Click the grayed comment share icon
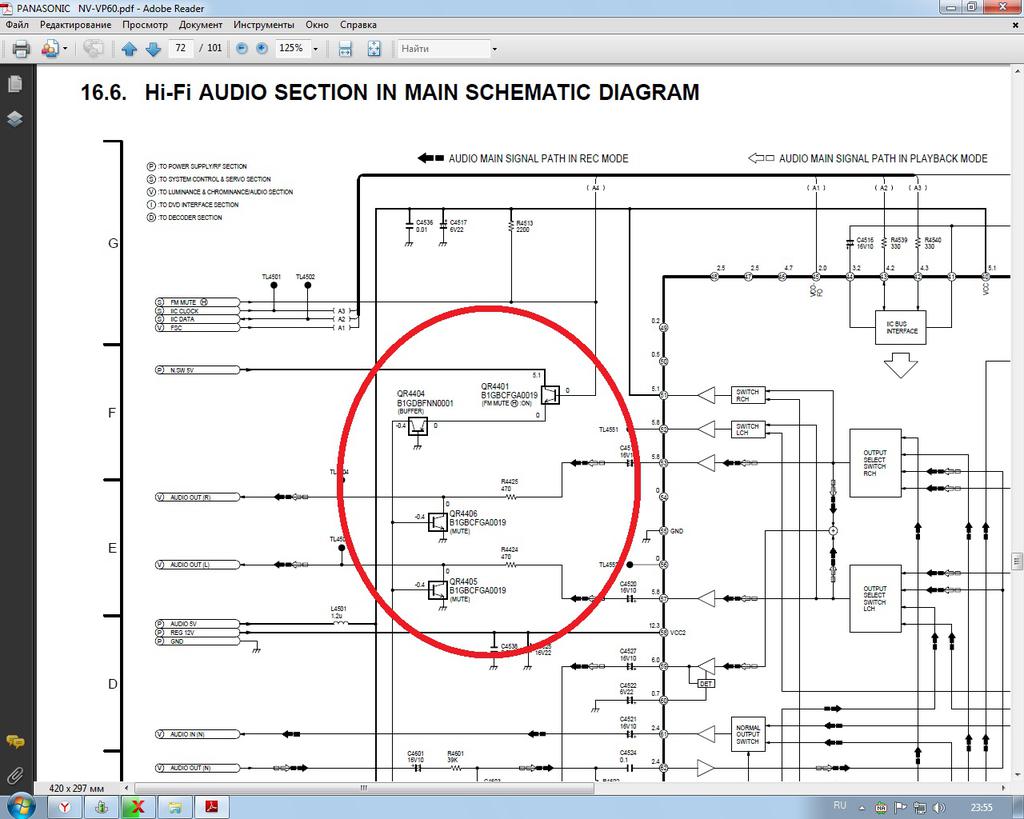 click(x=93, y=48)
